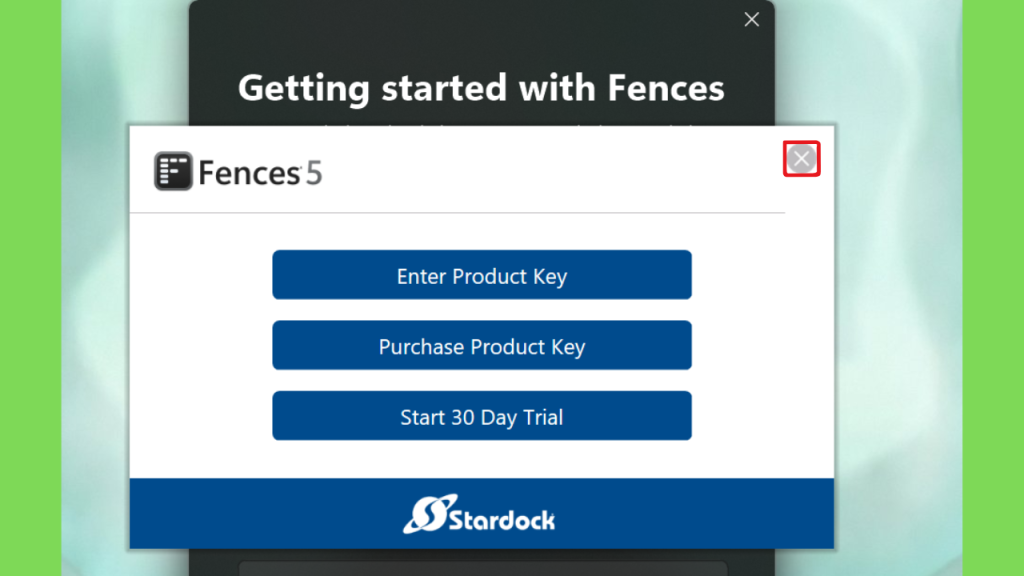
Task: Click the white area below Start 30 Day Trial
Action: [x=482, y=459]
